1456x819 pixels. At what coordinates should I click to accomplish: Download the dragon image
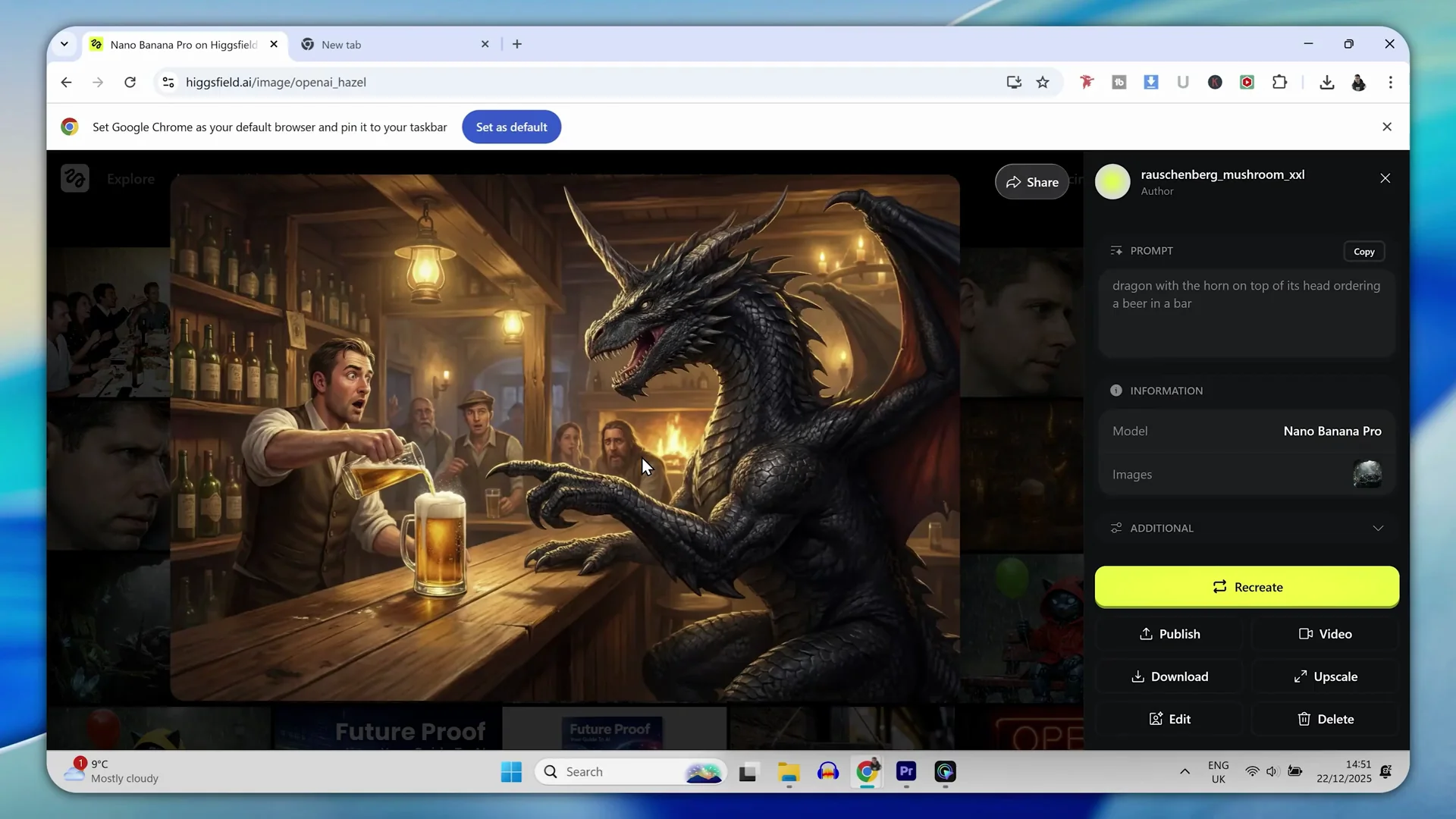pyautogui.click(x=1169, y=676)
